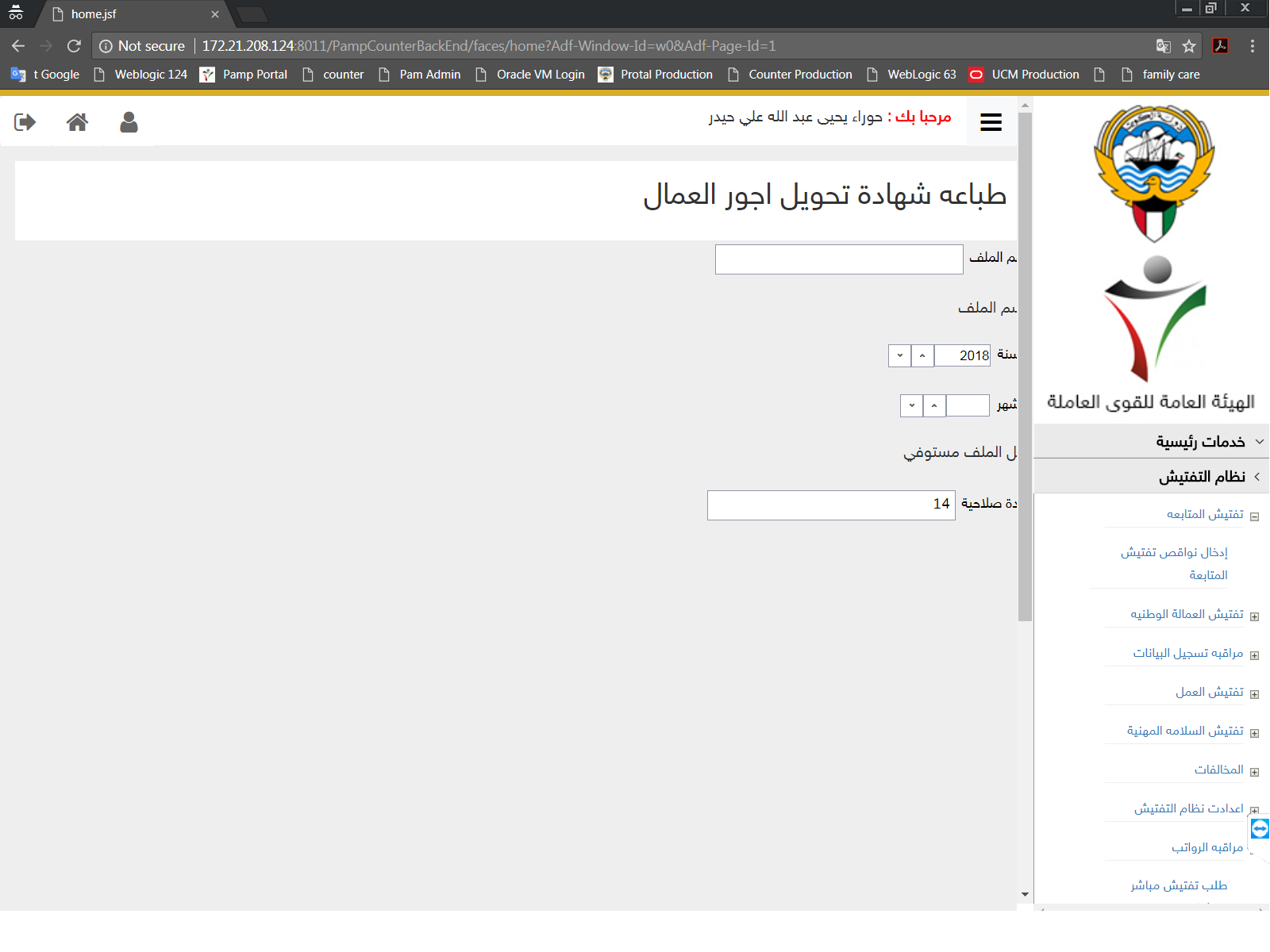Decrease the year value with down arrow
The image size is (1270, 952).
(899, 355)
